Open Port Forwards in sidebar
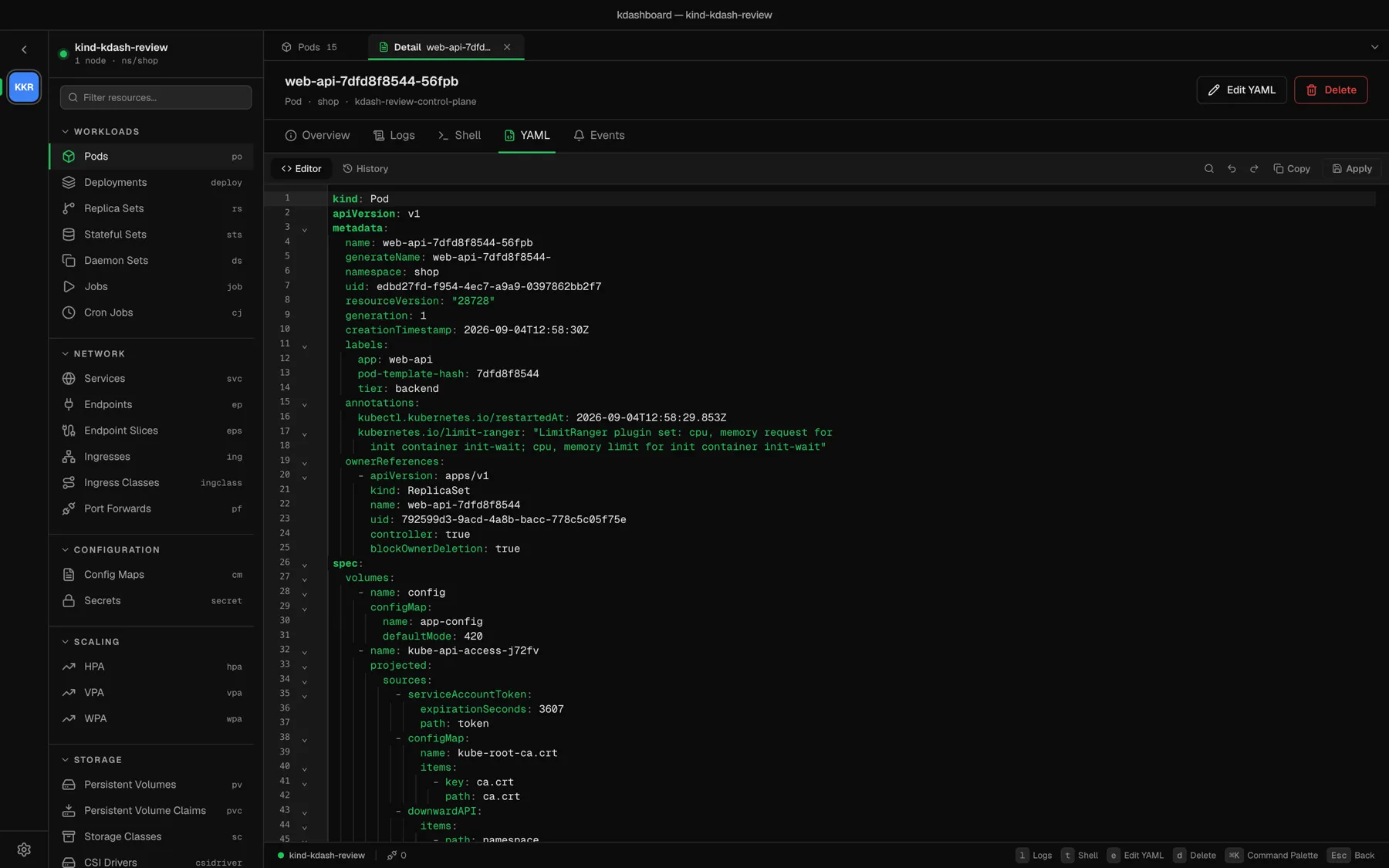 (151, 508)
